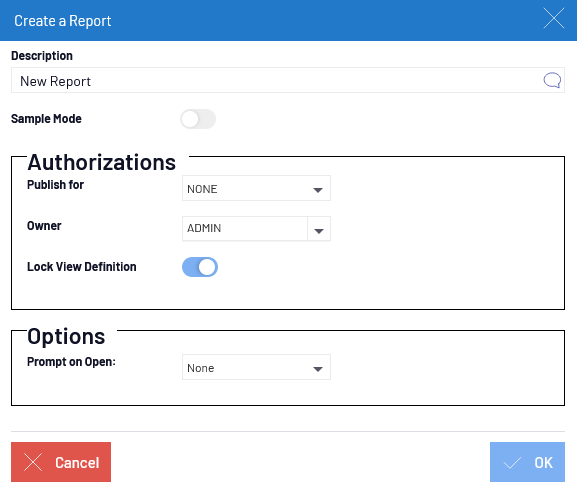Click the Cancel button
Image resolution: width=577 pixels, height=487 pixels.
point(61,462)
